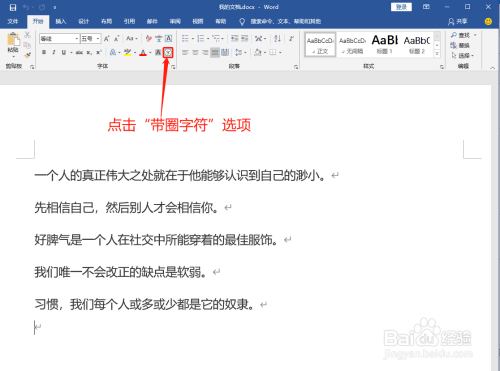Switch to the 布局 (Layout) tab
The width and height of the screenshot is (500, 371).
tap(107, 22)
